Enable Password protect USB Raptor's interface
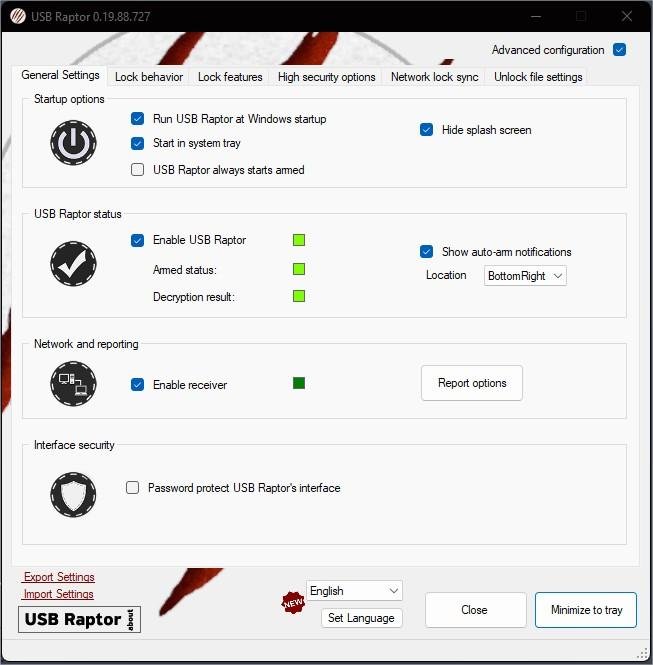The width and height of the screenshot is (653, 665). 132,488
